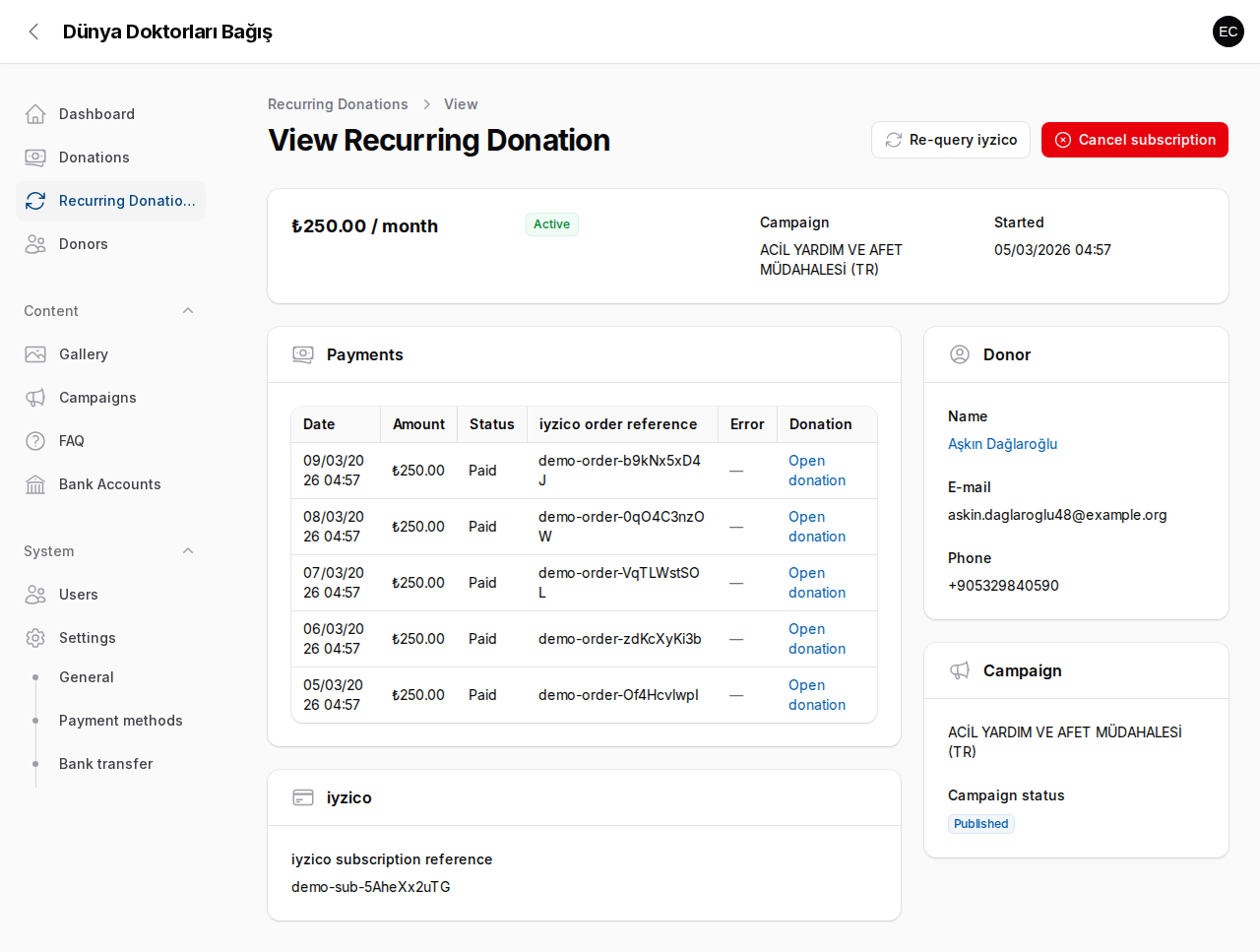Open the General settings sub-item

tap(110, 677)
